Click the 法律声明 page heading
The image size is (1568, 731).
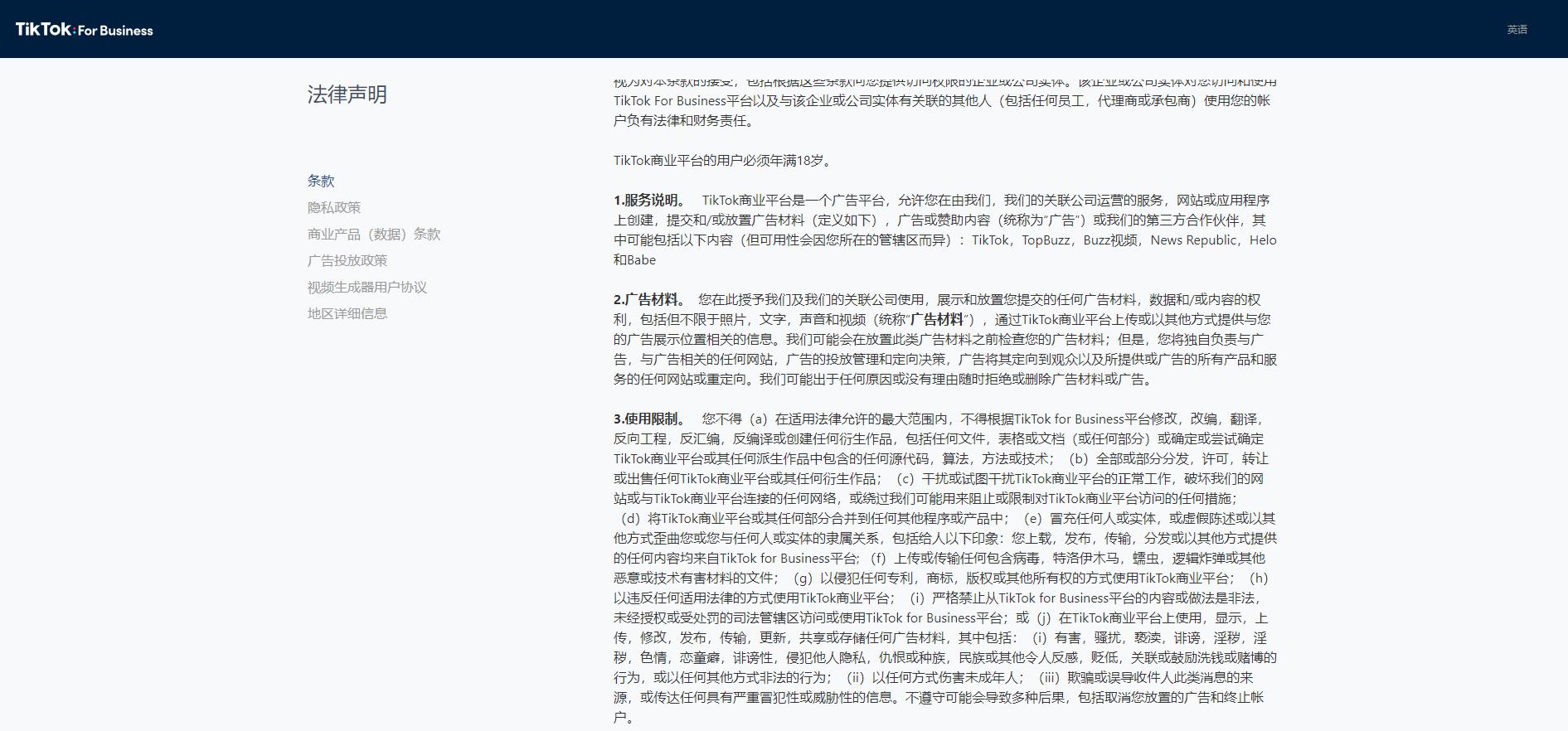(347, 94)
